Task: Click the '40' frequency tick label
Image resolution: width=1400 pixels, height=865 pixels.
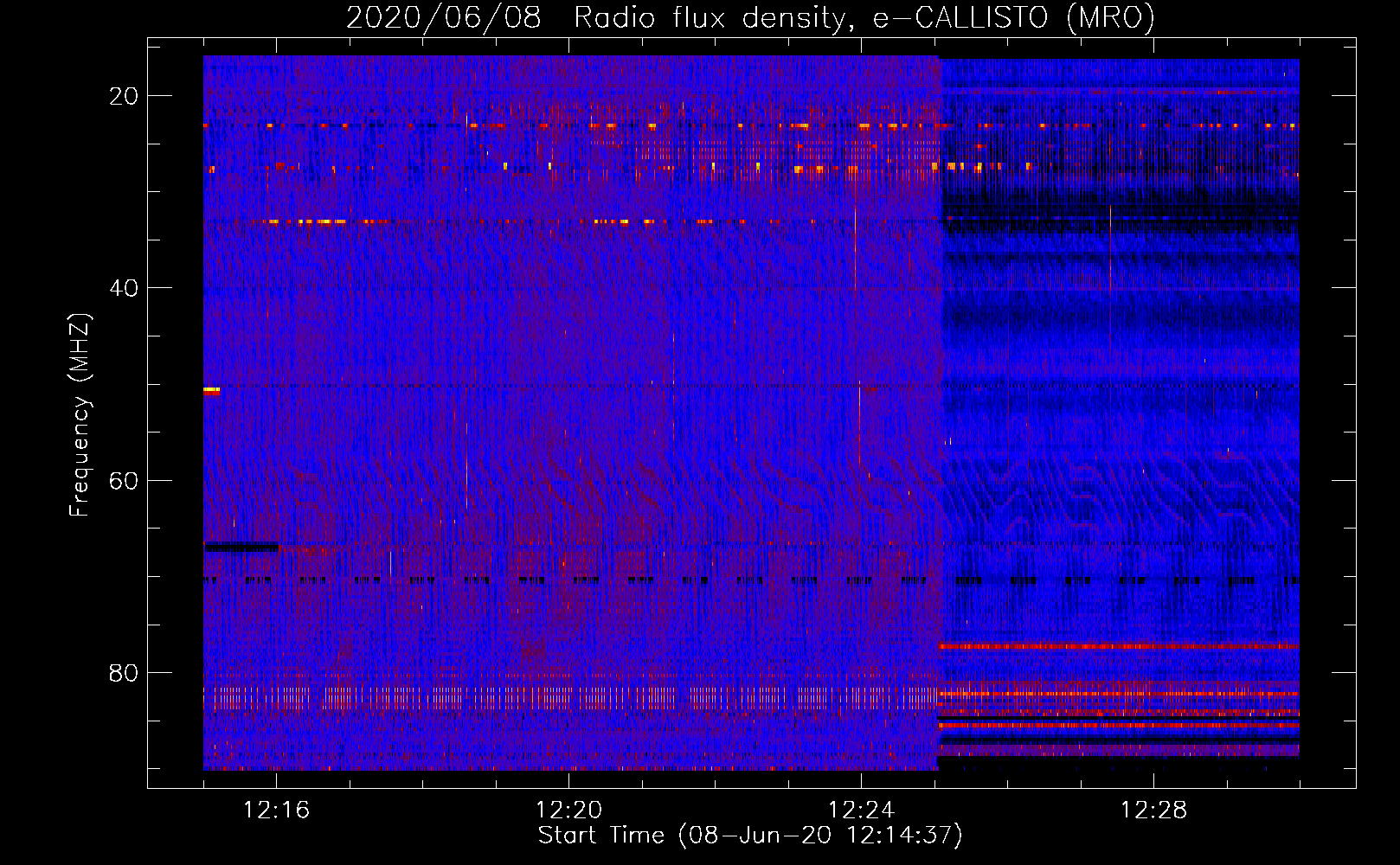Action: [x=124, y=288]
